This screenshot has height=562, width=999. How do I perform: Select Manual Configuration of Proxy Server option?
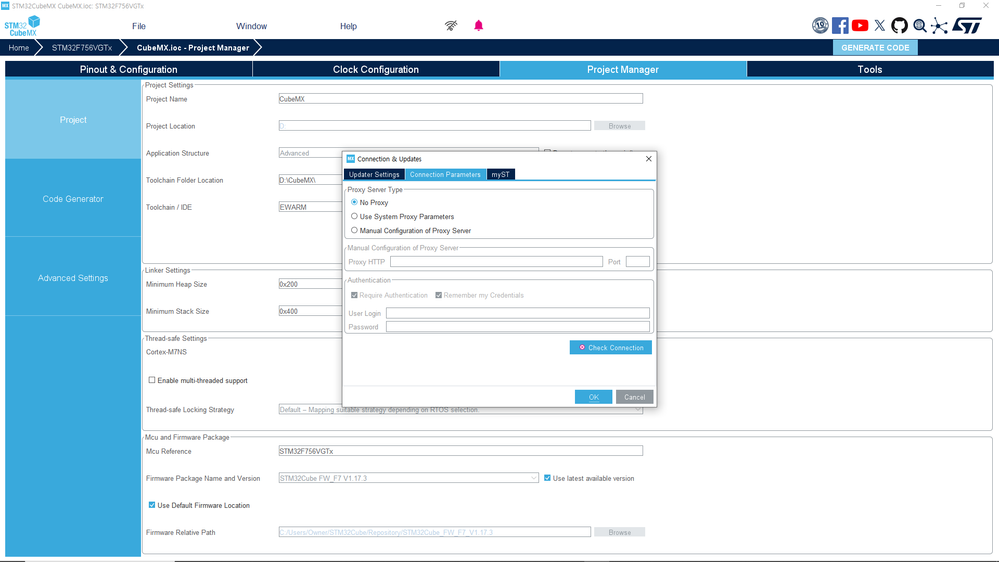click(x=354, y=230)
